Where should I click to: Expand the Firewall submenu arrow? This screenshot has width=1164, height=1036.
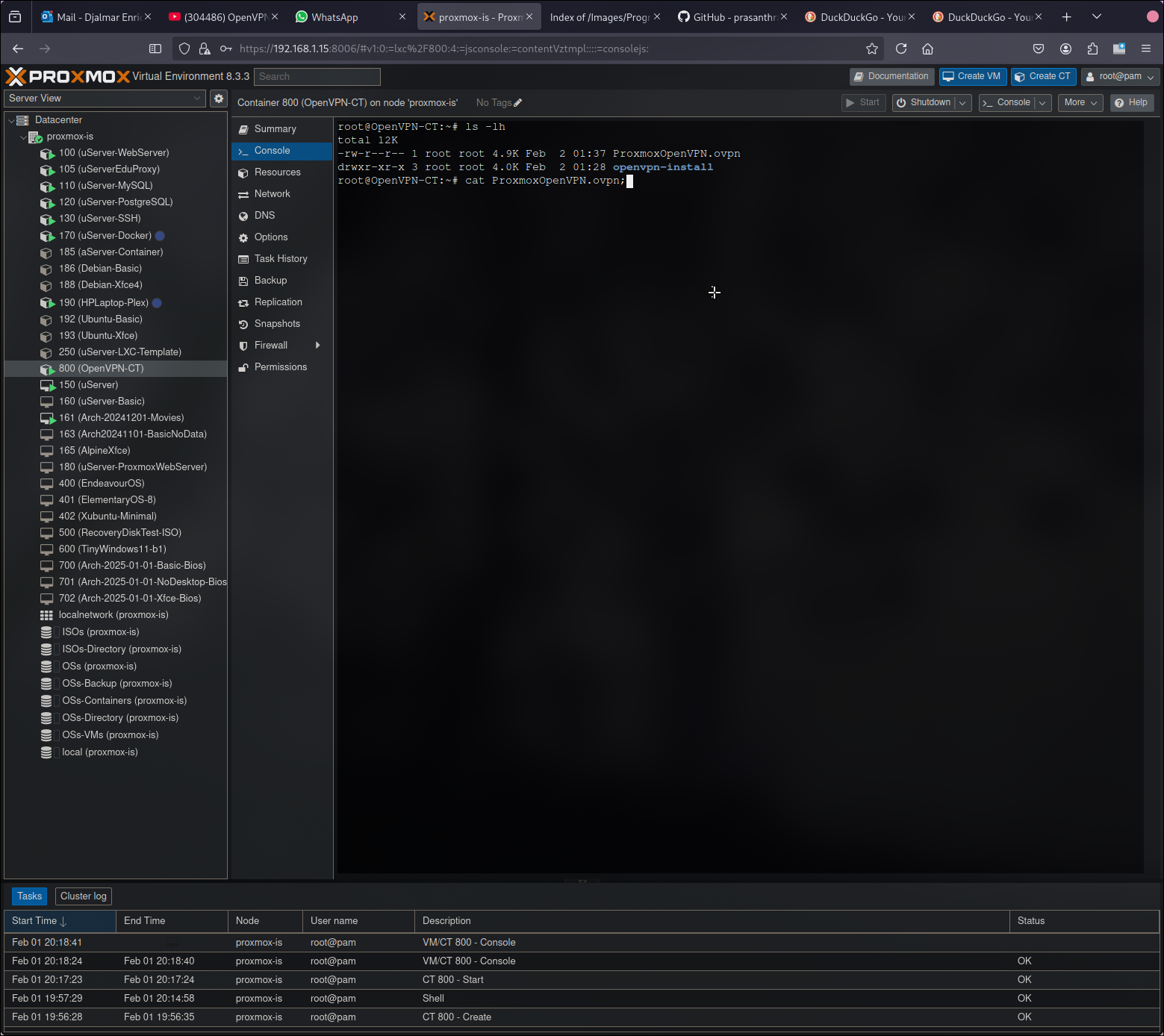coord(318,345)
